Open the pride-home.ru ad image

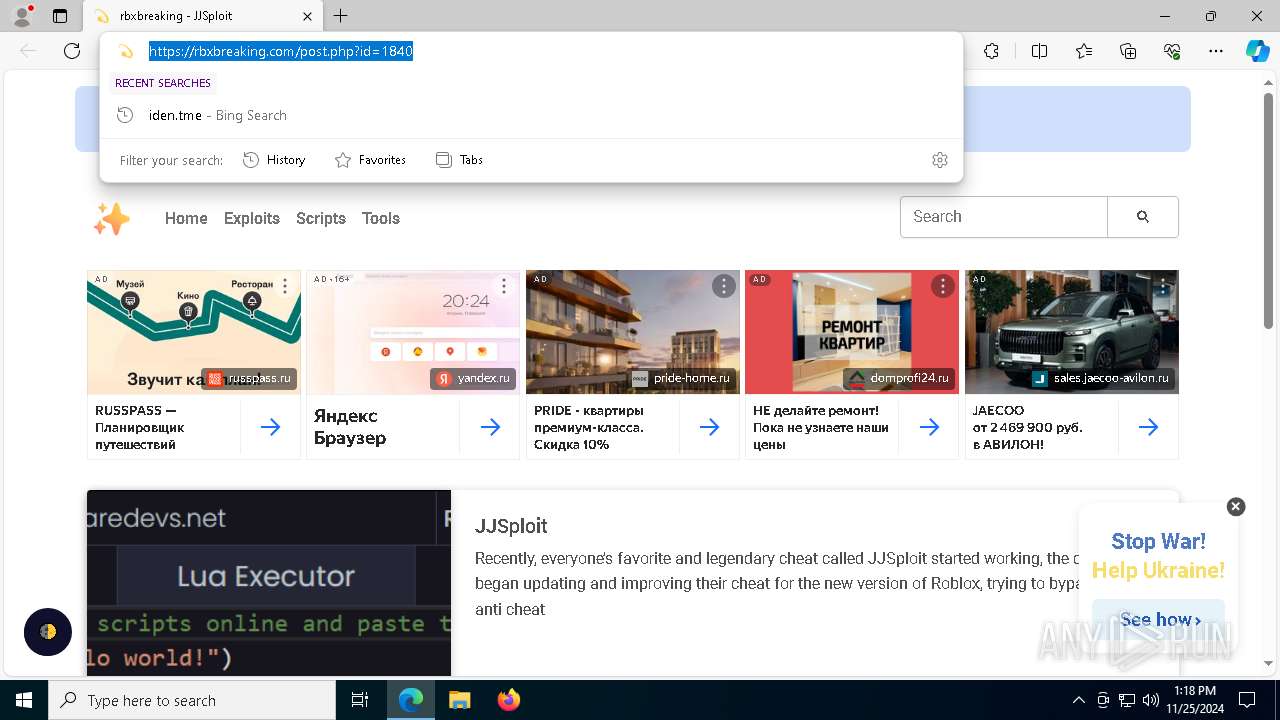coord(633,332)
